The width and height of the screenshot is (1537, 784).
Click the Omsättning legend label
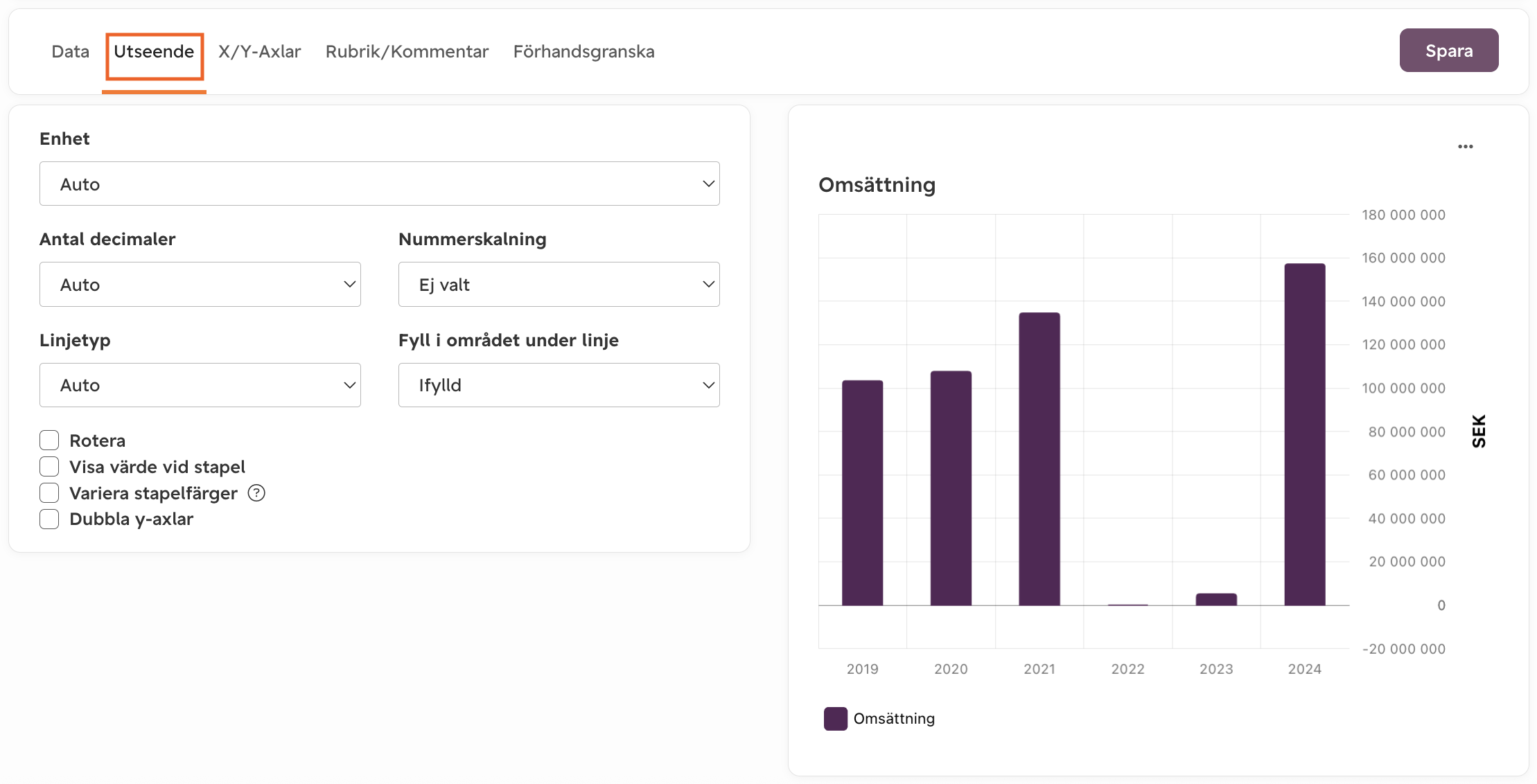point(894,718)
